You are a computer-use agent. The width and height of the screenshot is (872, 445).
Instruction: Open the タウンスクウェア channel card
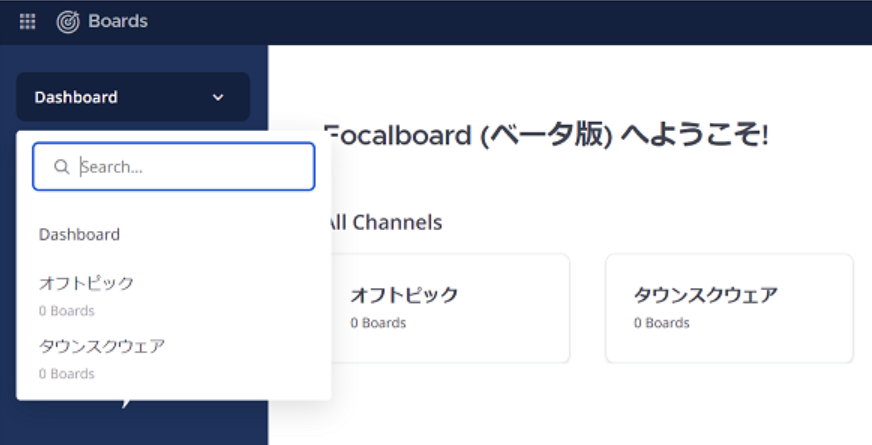pos(729,308)
